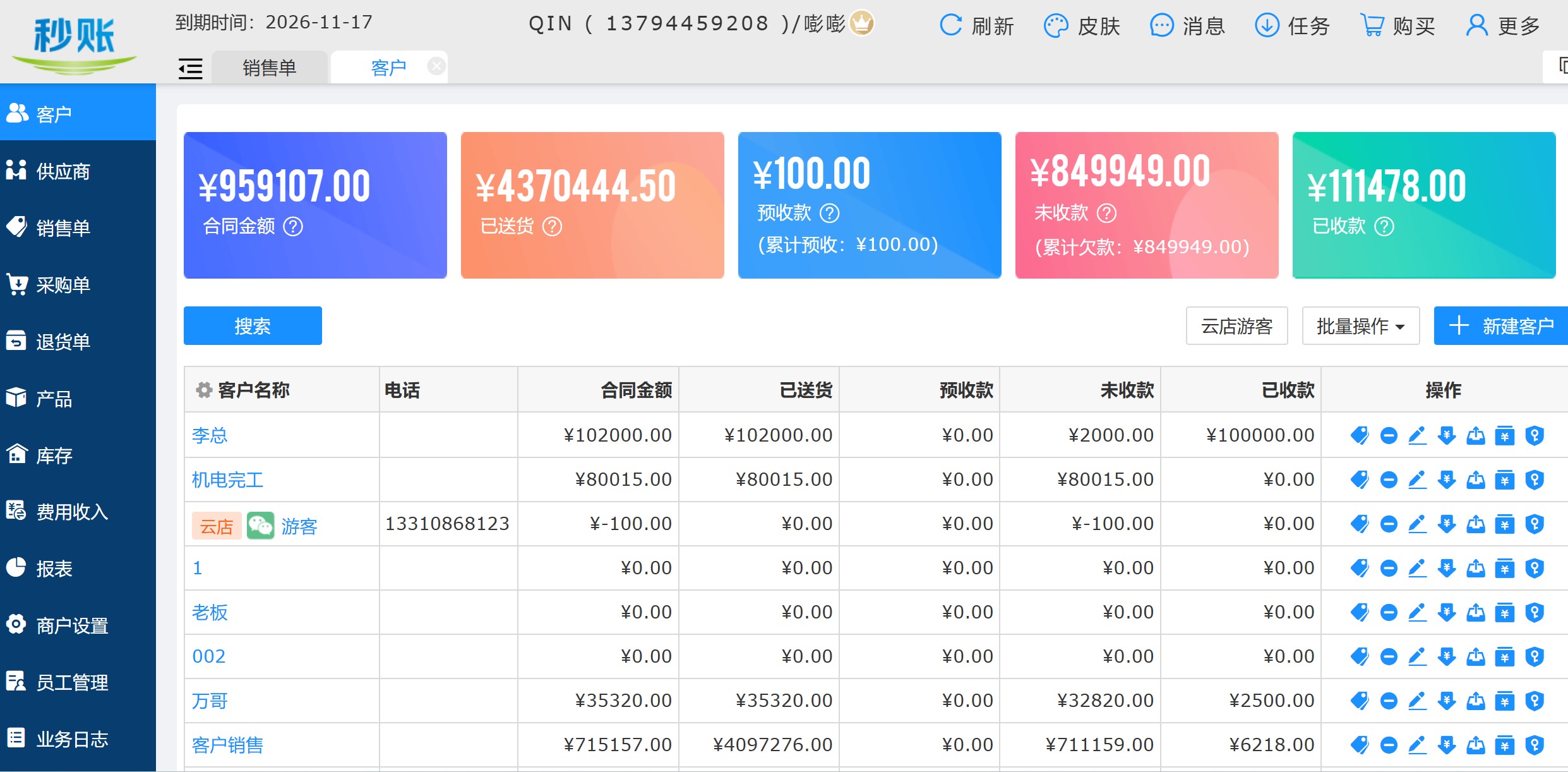
Task: Click the help icon next to 预收款
Action: click(829, 213)
